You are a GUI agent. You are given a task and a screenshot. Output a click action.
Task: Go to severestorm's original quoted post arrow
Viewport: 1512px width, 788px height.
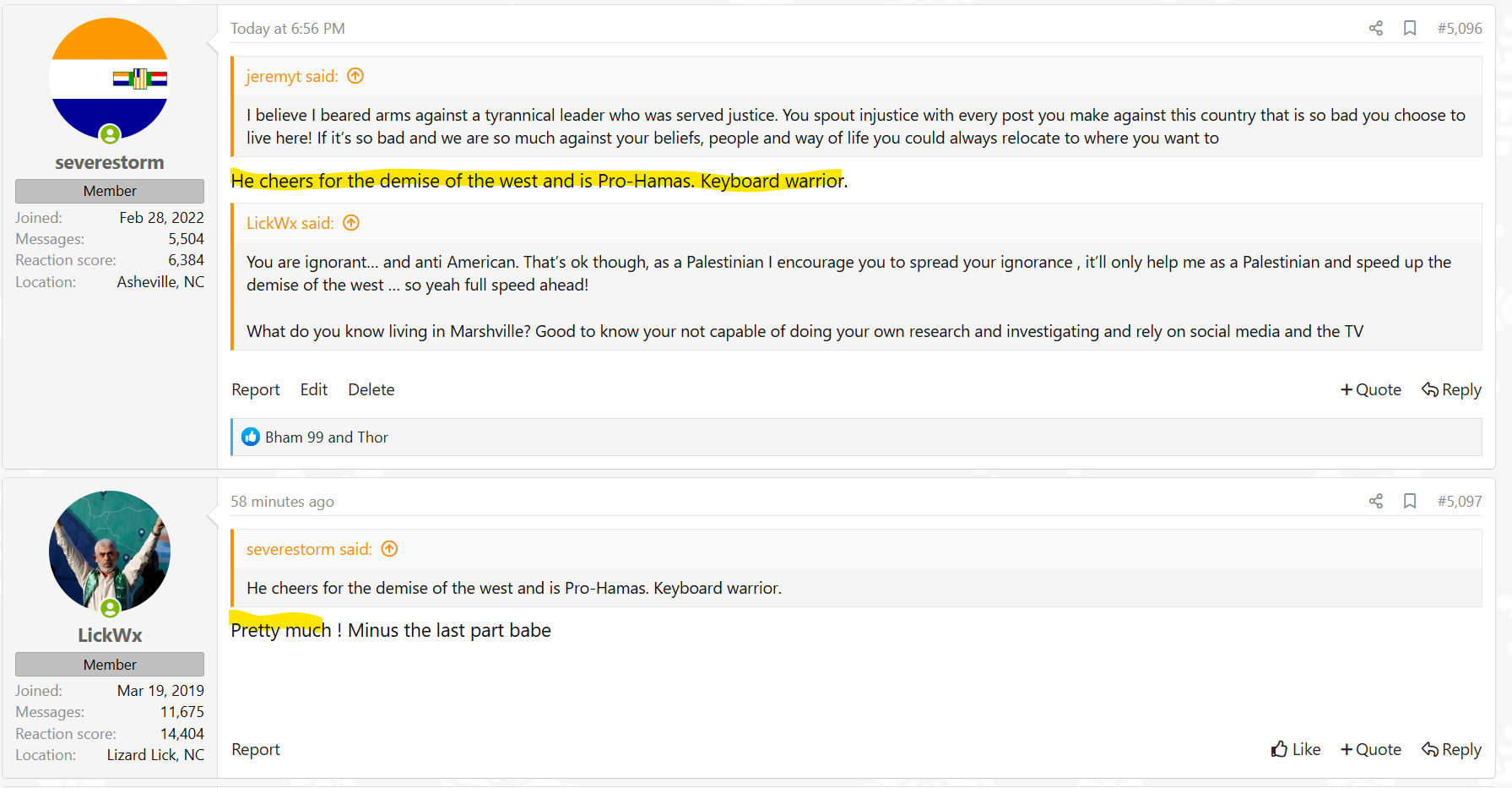click(389, 549)
